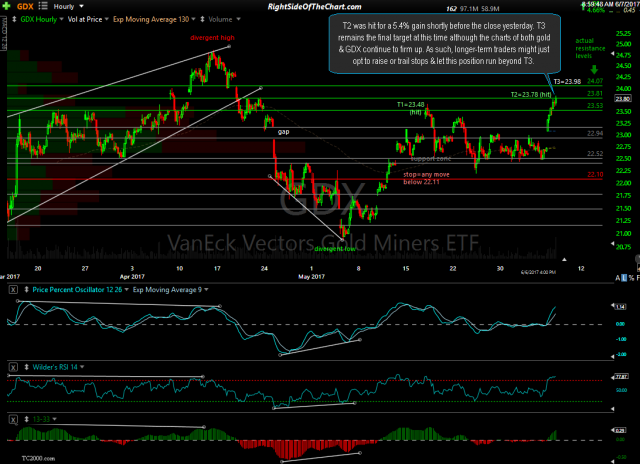Select the 13-33 indicator label

[42, 419]
